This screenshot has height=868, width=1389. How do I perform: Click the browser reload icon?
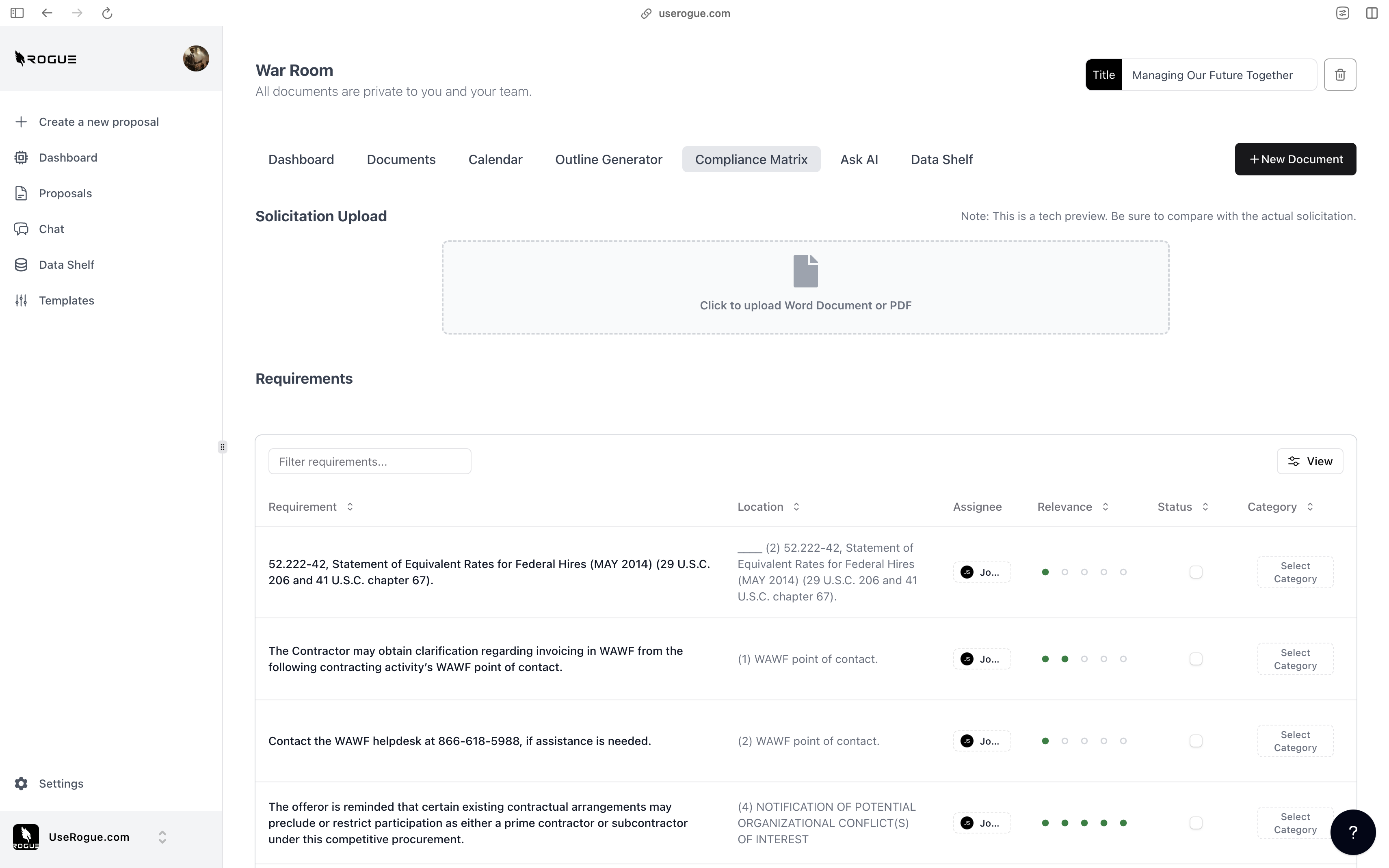pyautogui.click(x=107, y=13)
